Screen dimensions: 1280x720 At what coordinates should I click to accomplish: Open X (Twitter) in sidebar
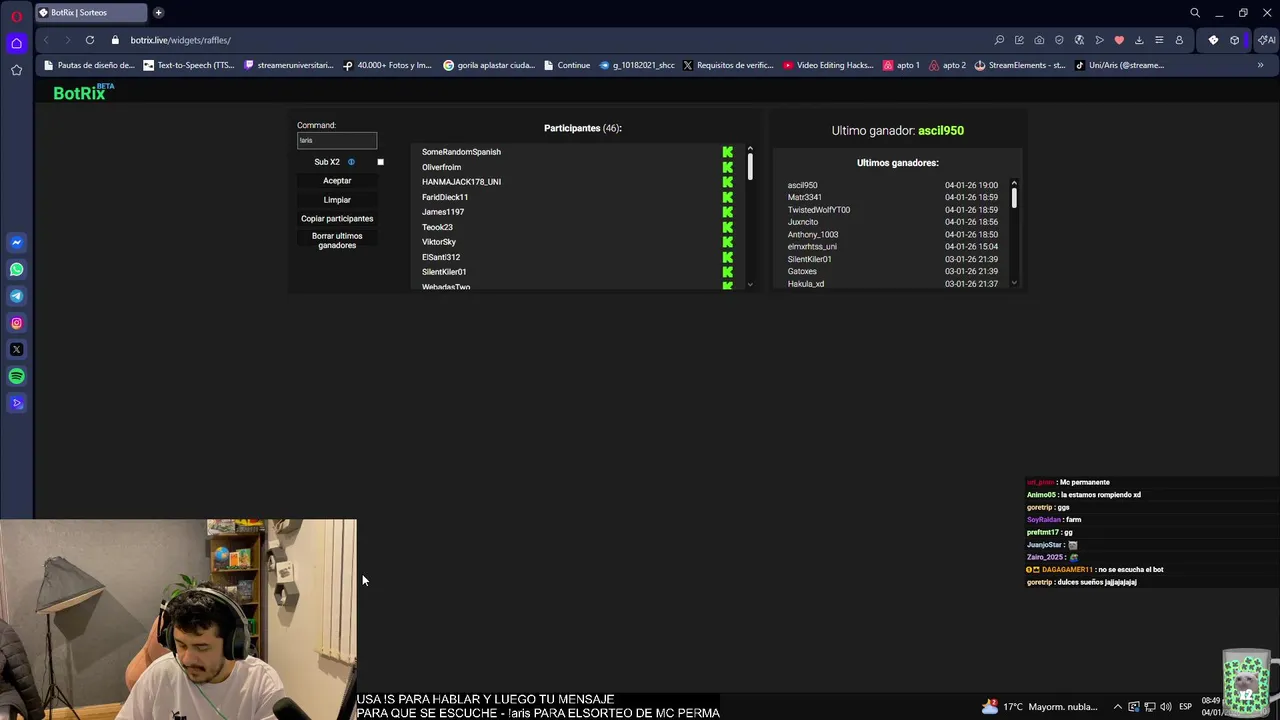point(16,350)
